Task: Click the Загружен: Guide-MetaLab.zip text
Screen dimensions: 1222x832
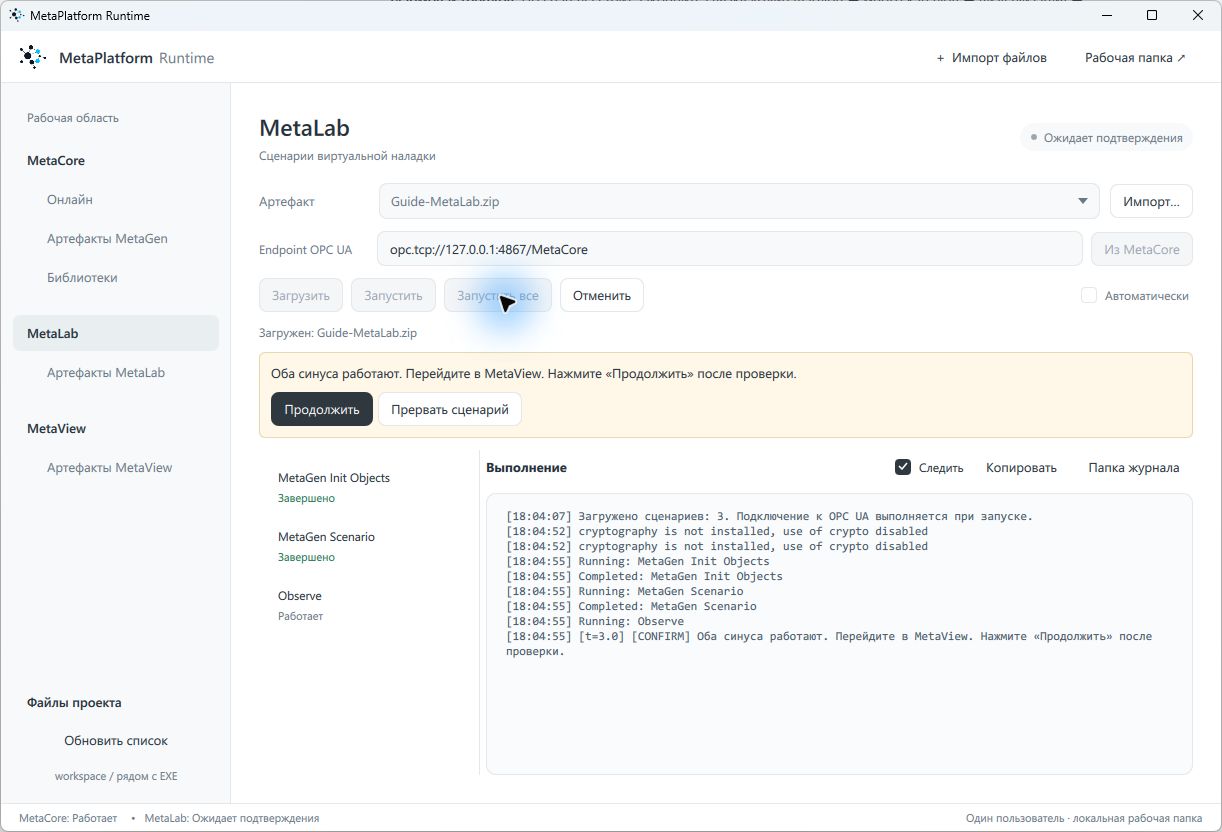Action: [338, 333]
